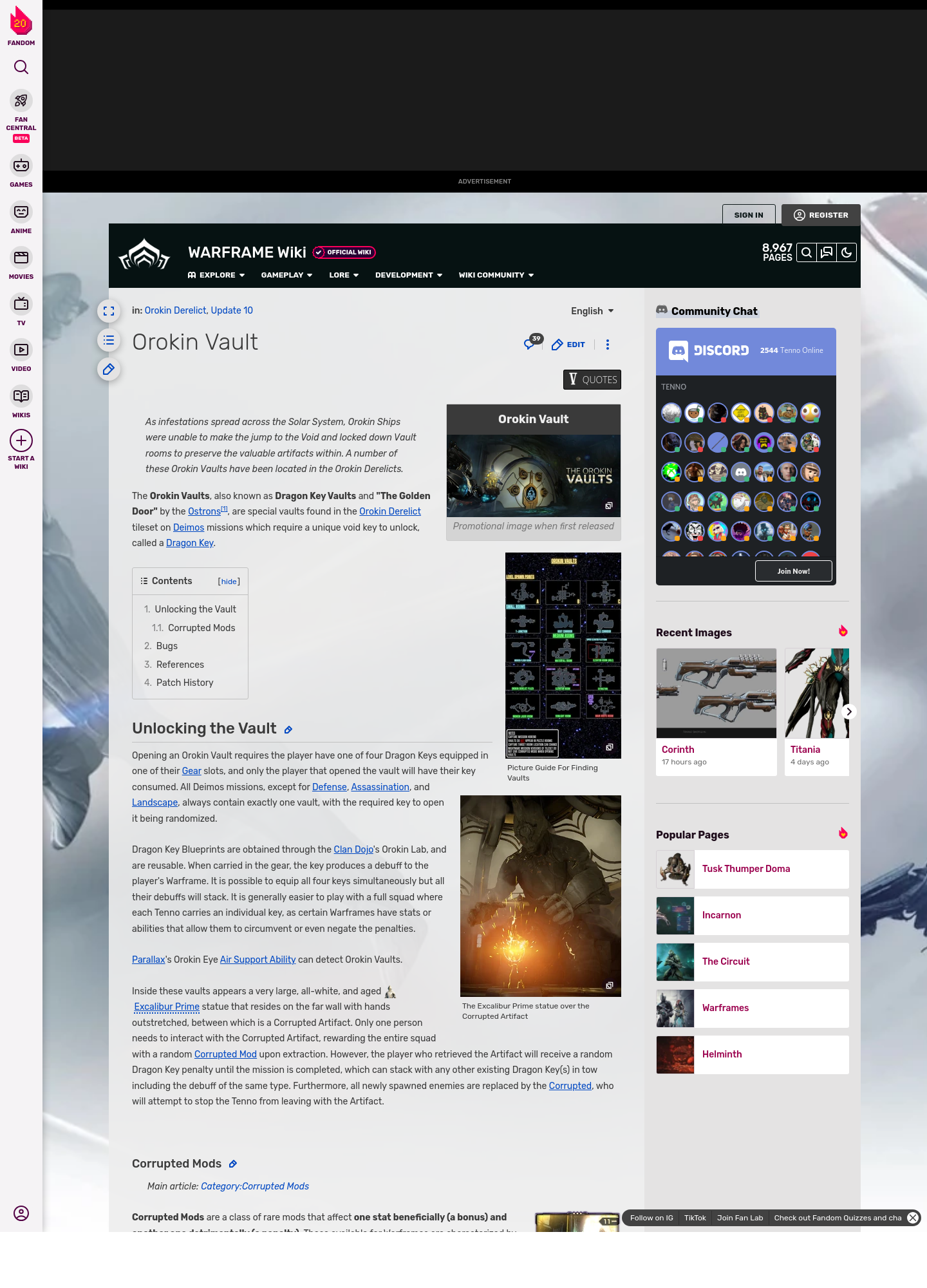Click Follow on IG in bottom bar
Image resolution: width=927 pixels, height=1288 pixels.
(x=651, y=1218)
